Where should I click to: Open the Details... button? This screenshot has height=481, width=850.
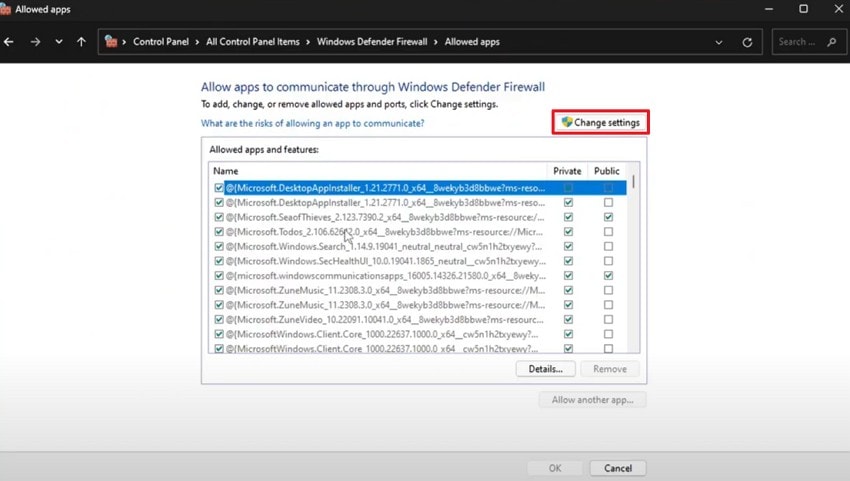545,369
